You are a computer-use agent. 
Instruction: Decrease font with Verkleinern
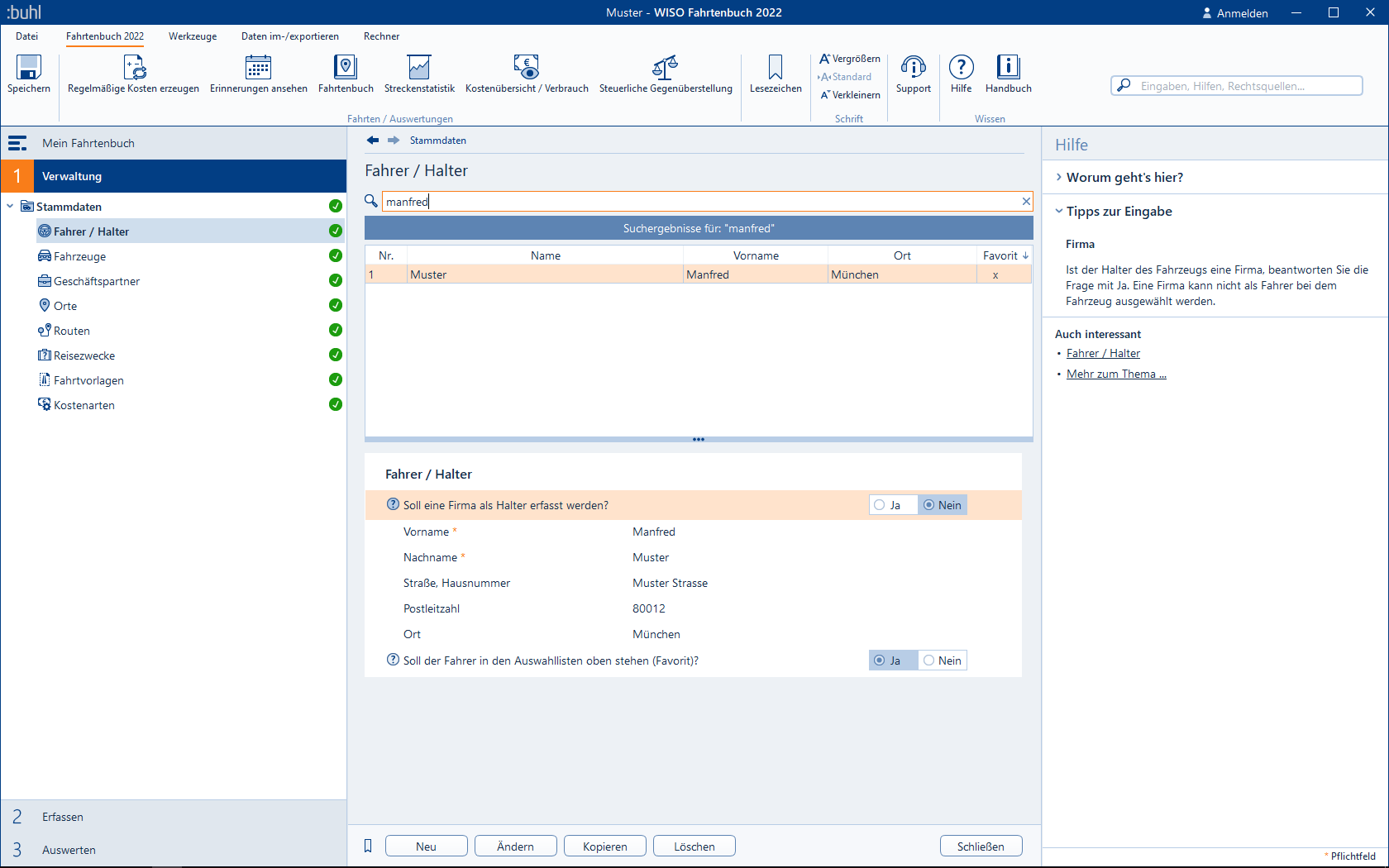click(849, 95)
